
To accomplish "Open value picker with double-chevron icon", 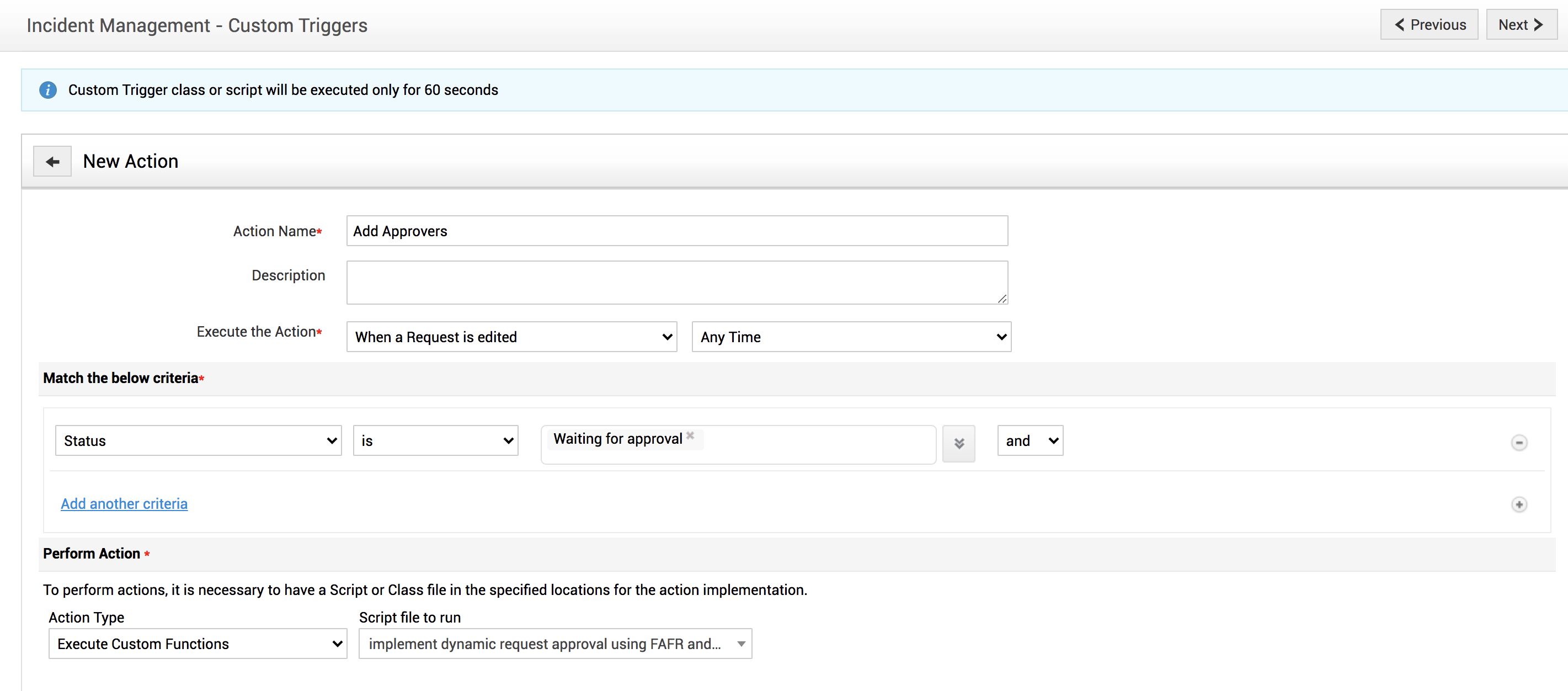I will tap(958, 443).
